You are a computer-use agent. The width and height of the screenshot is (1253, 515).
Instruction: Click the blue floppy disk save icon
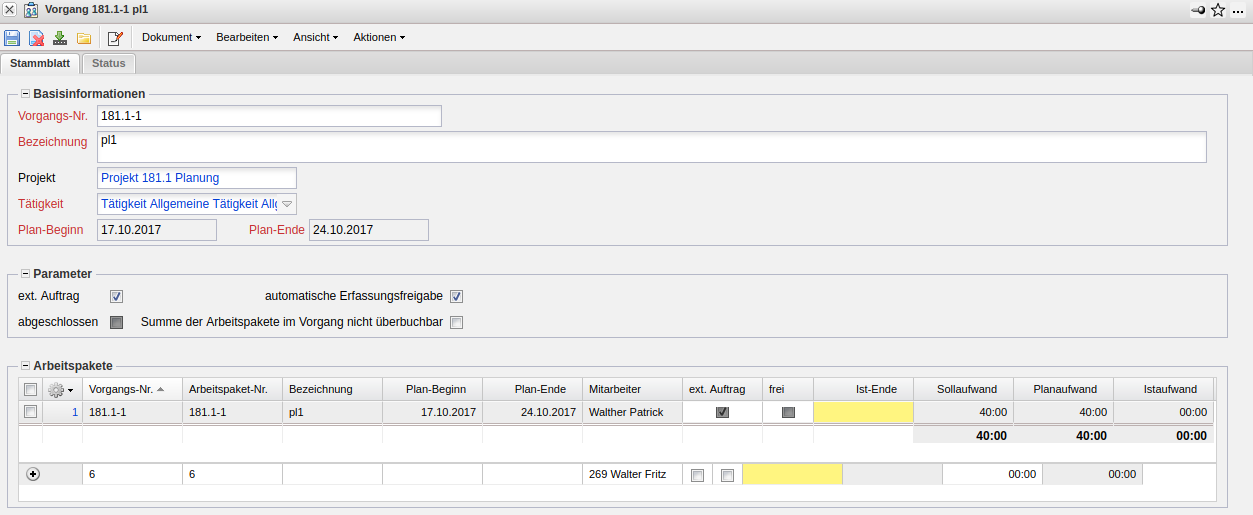pyautogui.click(x=12, y=38)
